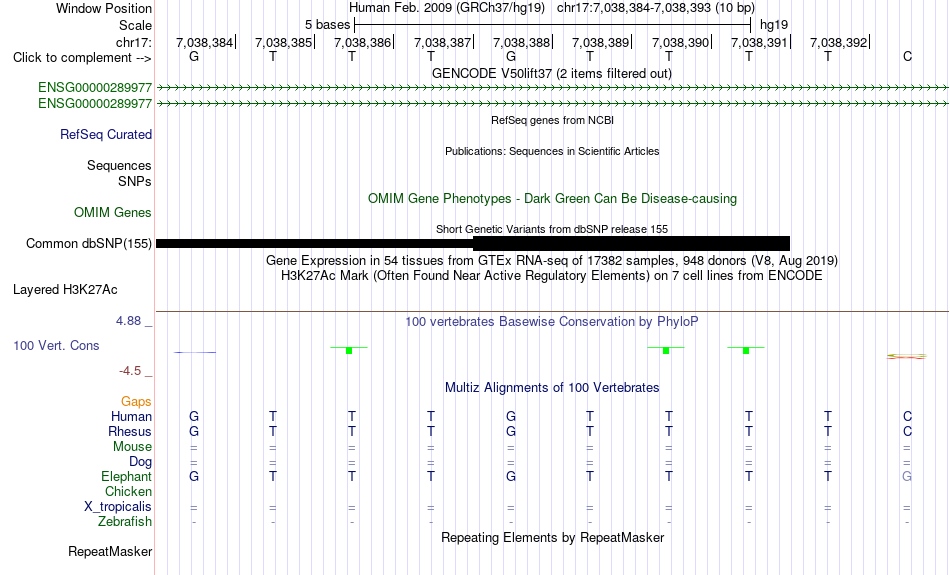Click the RepeatMasker track label
The width and height of the screenshot is (950, 575).
110,551
